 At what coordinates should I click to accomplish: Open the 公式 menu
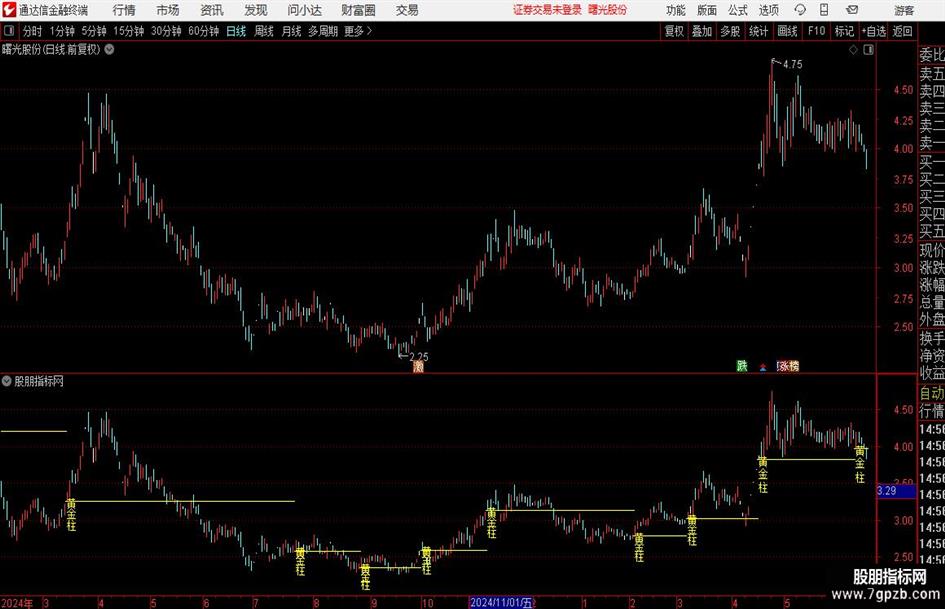point(738,10)
